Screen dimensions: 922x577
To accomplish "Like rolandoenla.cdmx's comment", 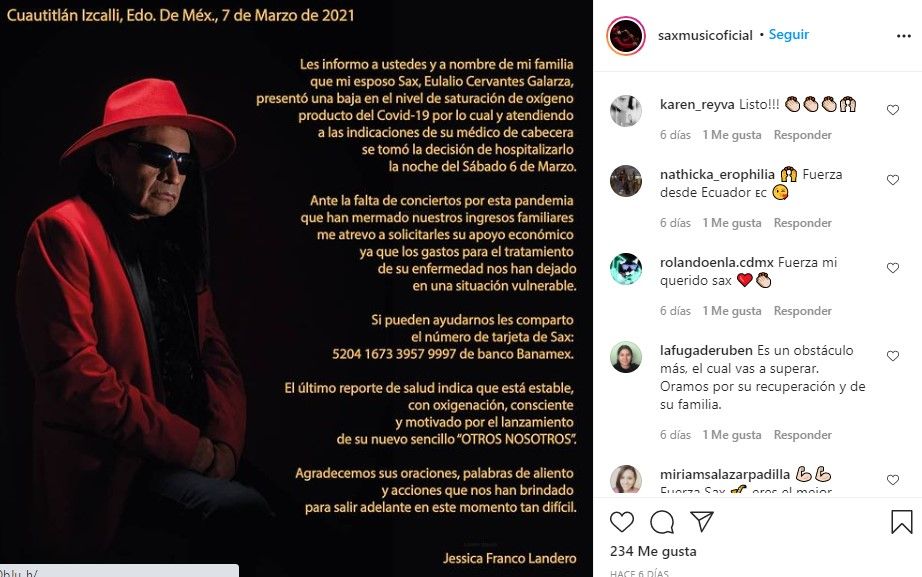I will pos(893,268).
